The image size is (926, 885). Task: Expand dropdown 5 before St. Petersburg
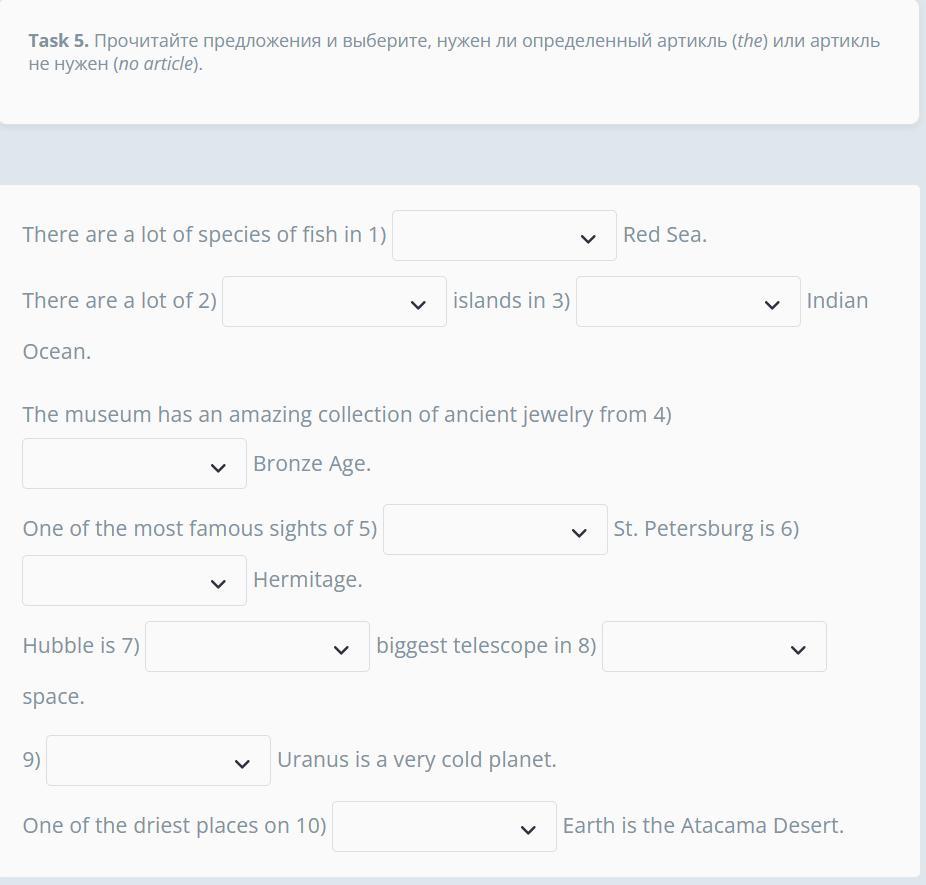pyautogui.click(x=495, y=529)
